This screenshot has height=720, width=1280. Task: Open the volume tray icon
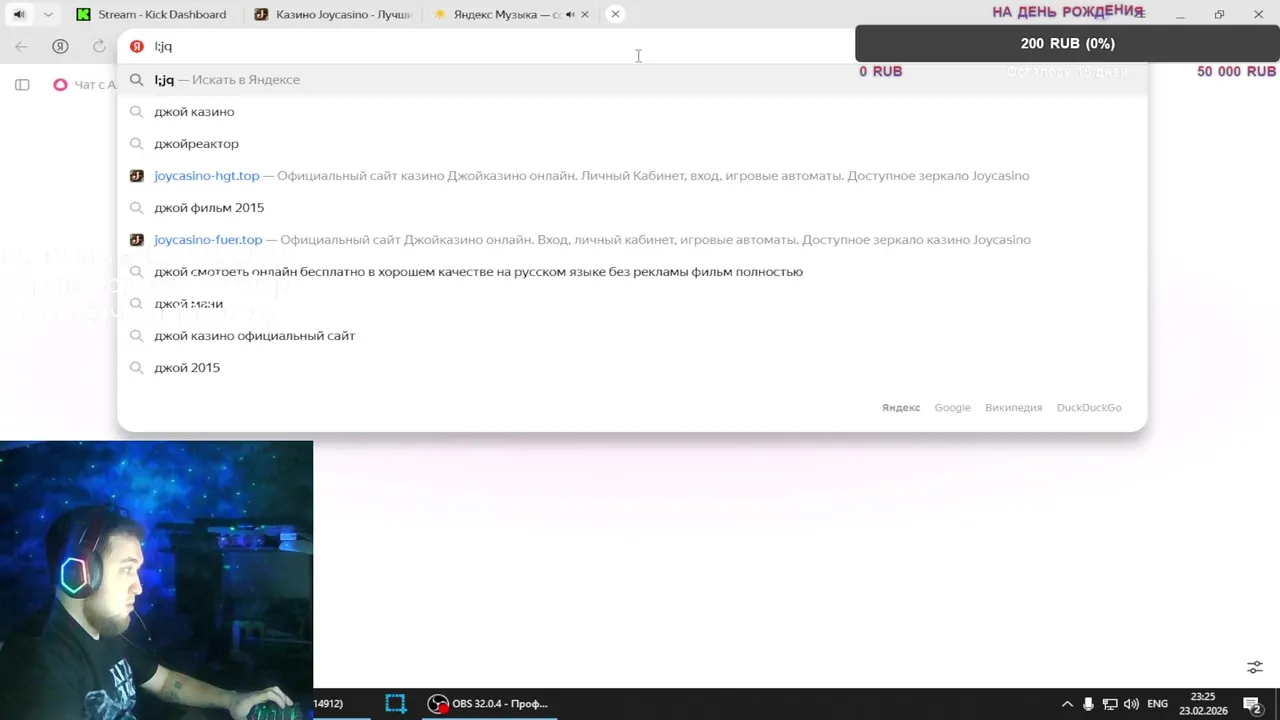(1131, 704)
